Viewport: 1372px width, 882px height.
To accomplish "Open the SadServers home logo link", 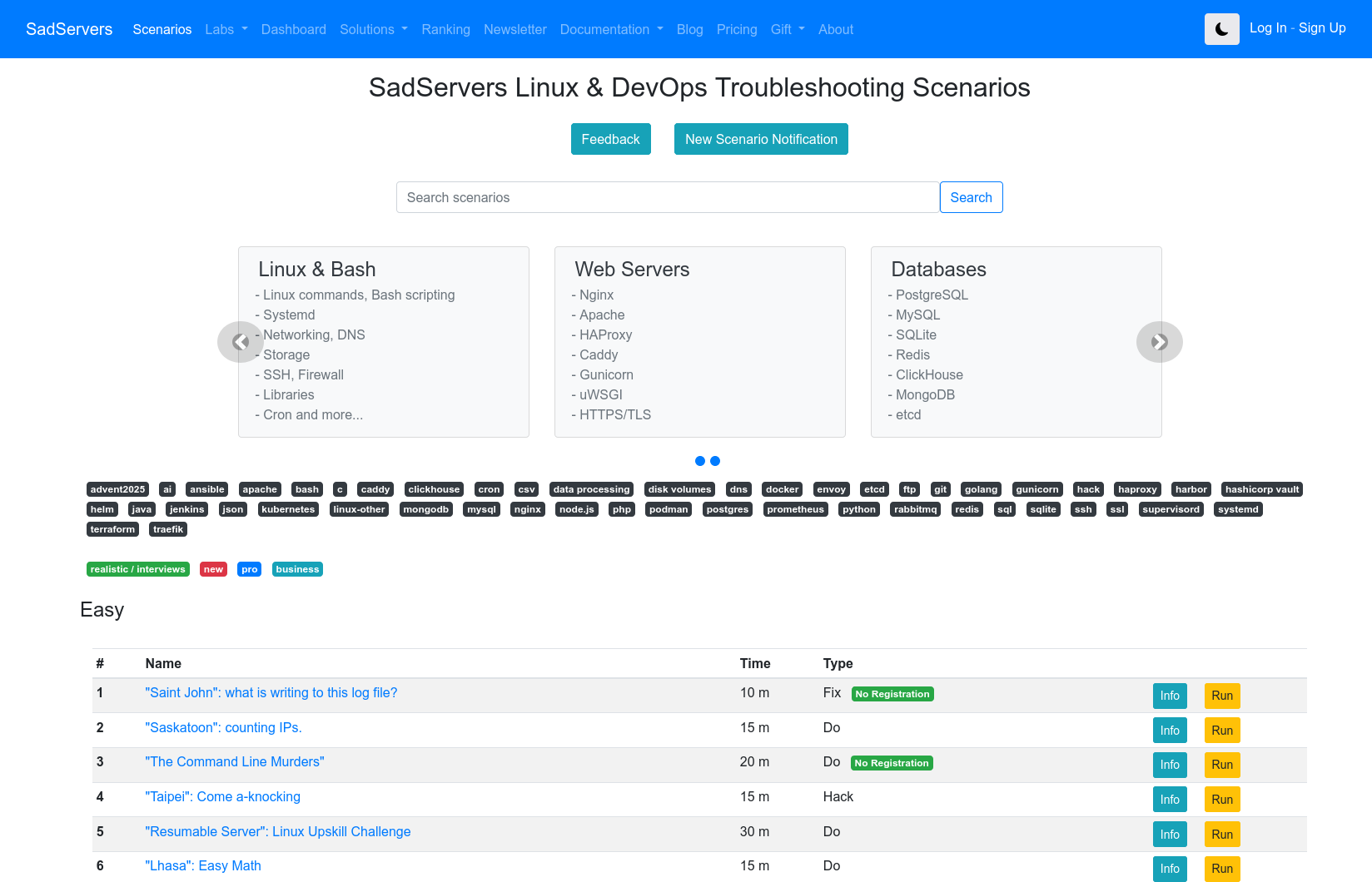I will coord(69,29).
